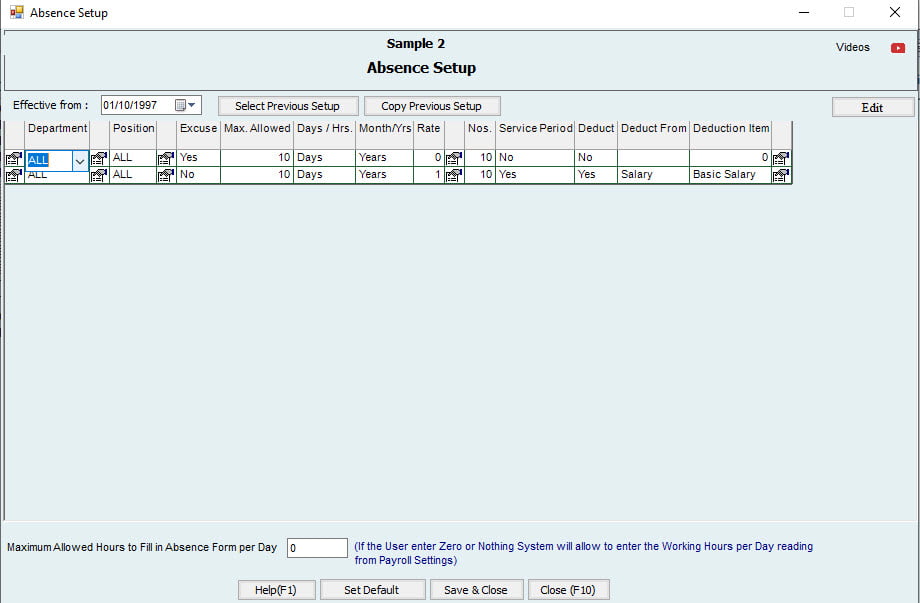
Task: Click the YouTube Videos icon
Action: [x=897, y=48]
